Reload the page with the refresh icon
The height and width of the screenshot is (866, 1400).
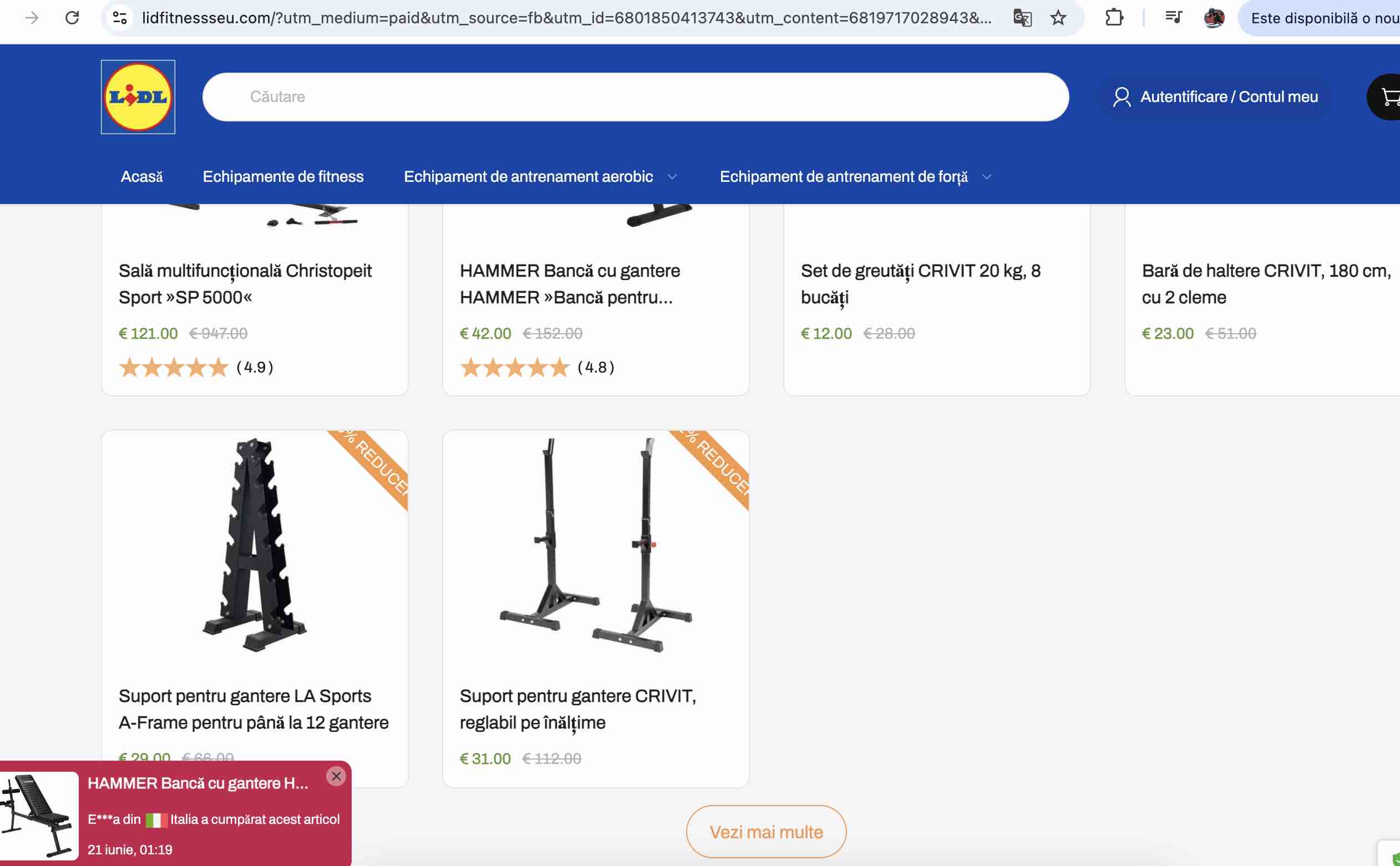pyautogui.click(x=72, y=18)
